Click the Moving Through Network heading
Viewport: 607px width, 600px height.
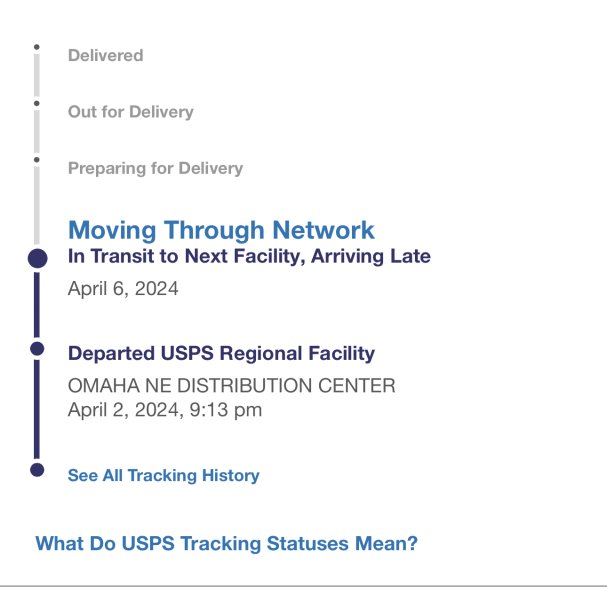point(221,230)
